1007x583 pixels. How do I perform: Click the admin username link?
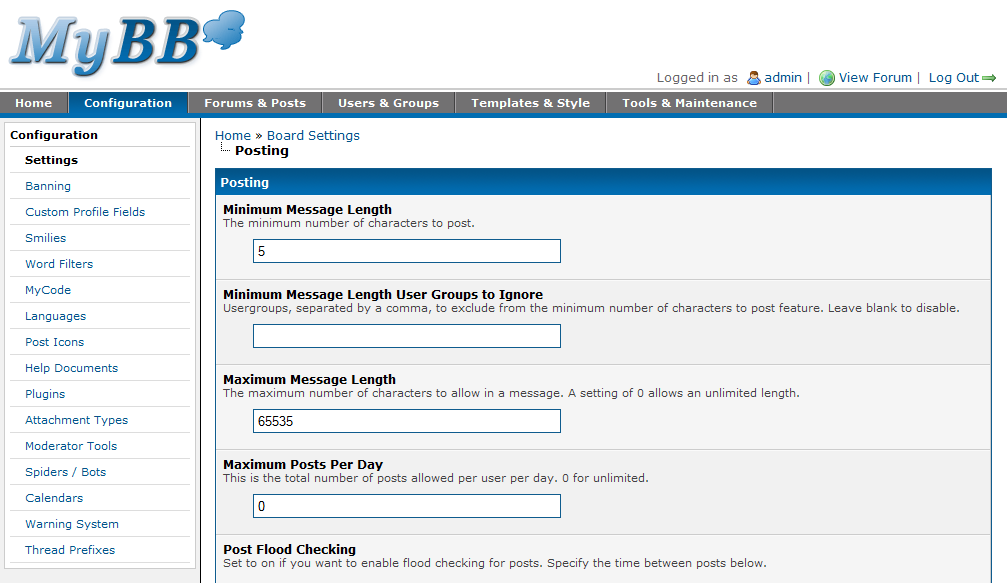783,78
